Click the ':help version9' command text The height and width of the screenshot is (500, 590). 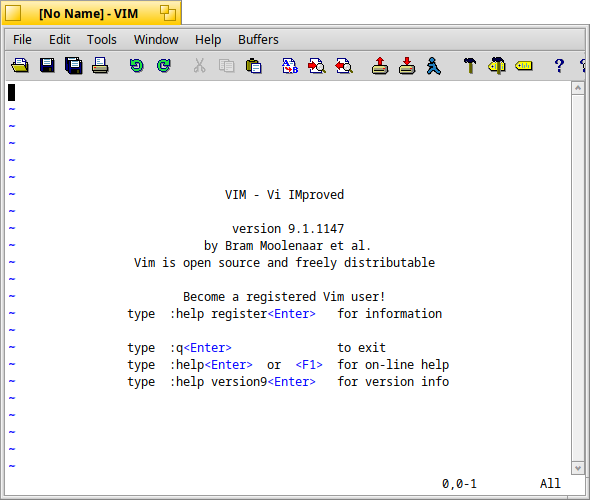(x=218, y=382)
